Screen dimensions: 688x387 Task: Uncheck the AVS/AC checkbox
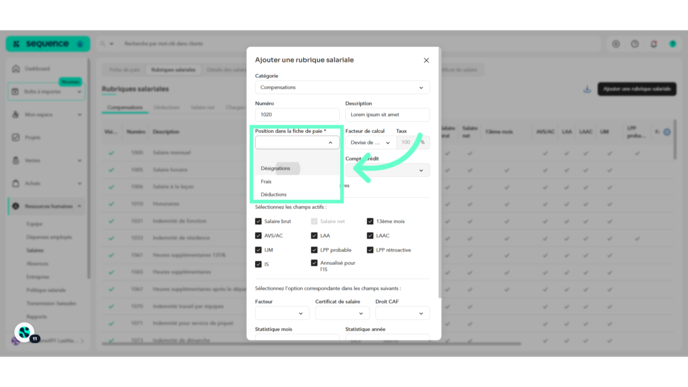click(258, 236)
